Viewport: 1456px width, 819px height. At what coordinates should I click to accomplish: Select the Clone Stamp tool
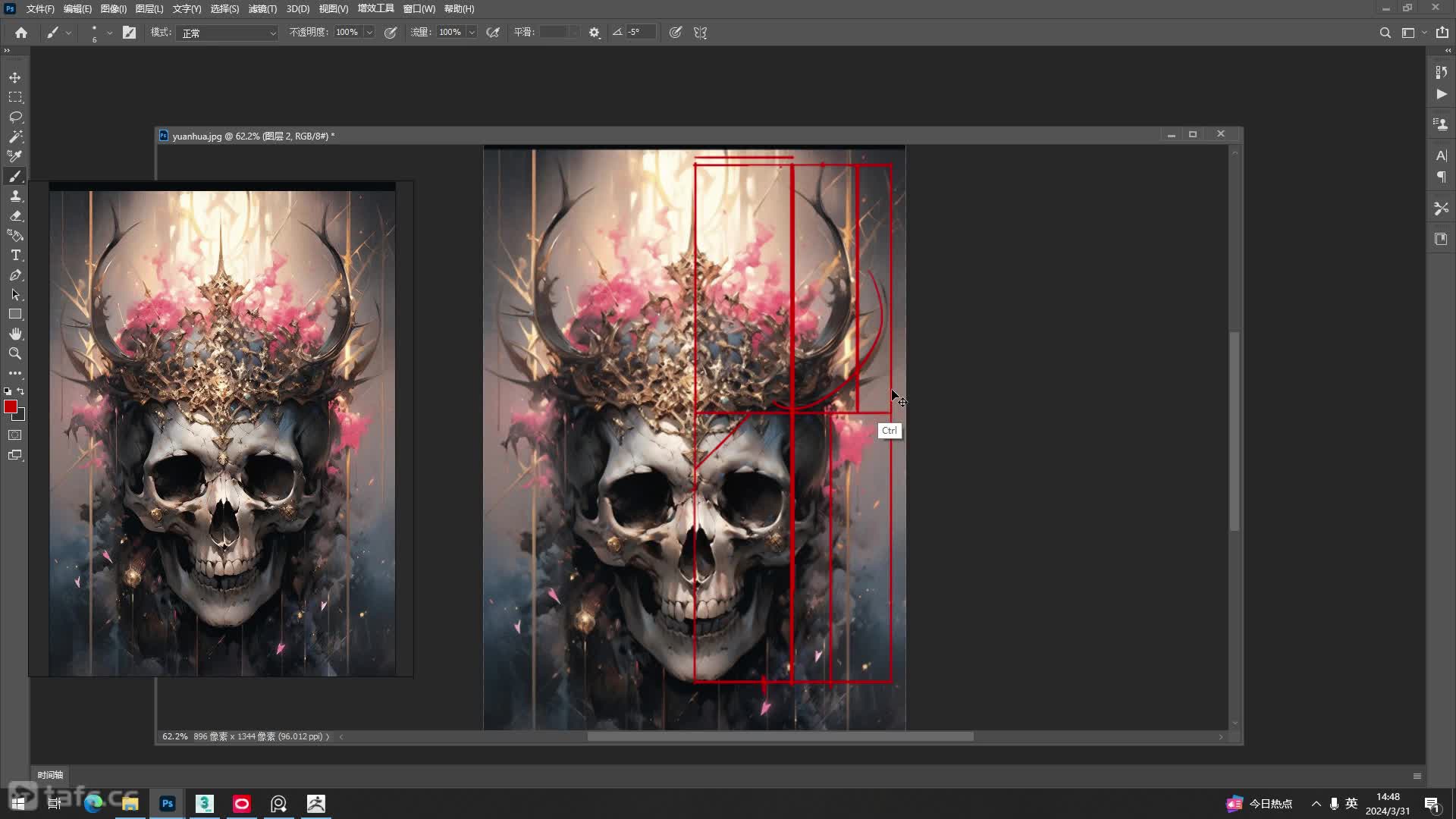(x=15, y=196)
